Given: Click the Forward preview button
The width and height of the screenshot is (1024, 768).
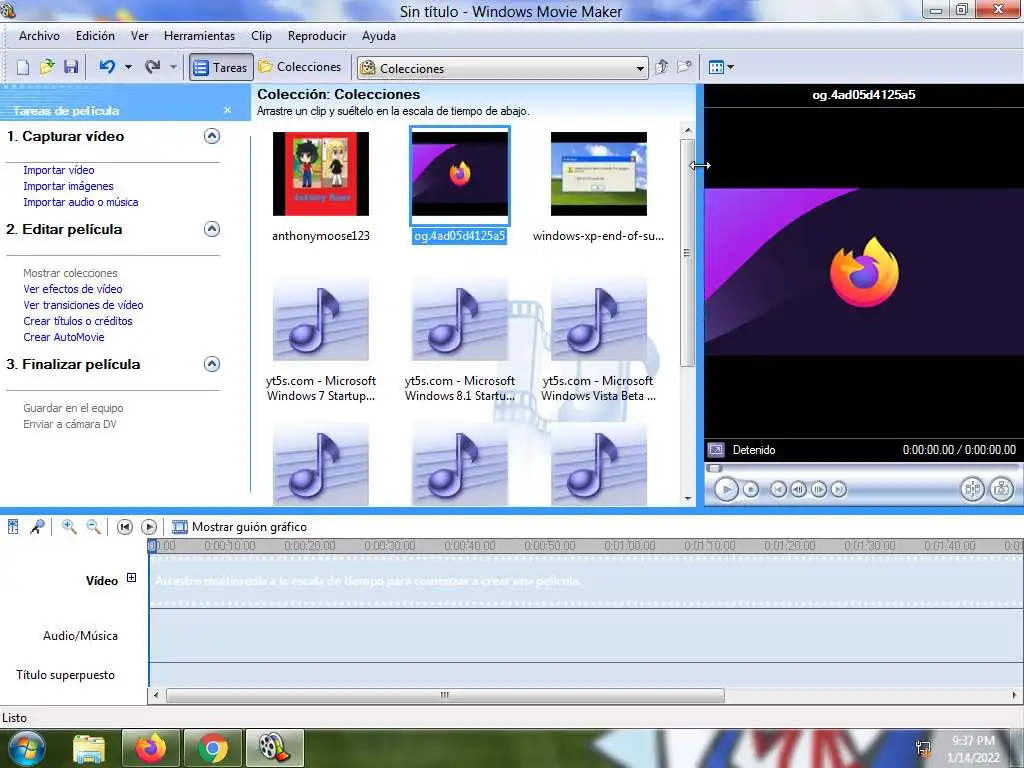Looking at the screenshot, I should 839,489.
